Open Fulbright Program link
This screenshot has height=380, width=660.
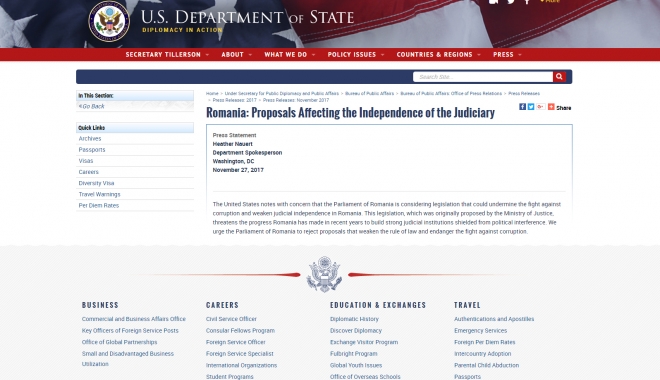tap(354, 354)
